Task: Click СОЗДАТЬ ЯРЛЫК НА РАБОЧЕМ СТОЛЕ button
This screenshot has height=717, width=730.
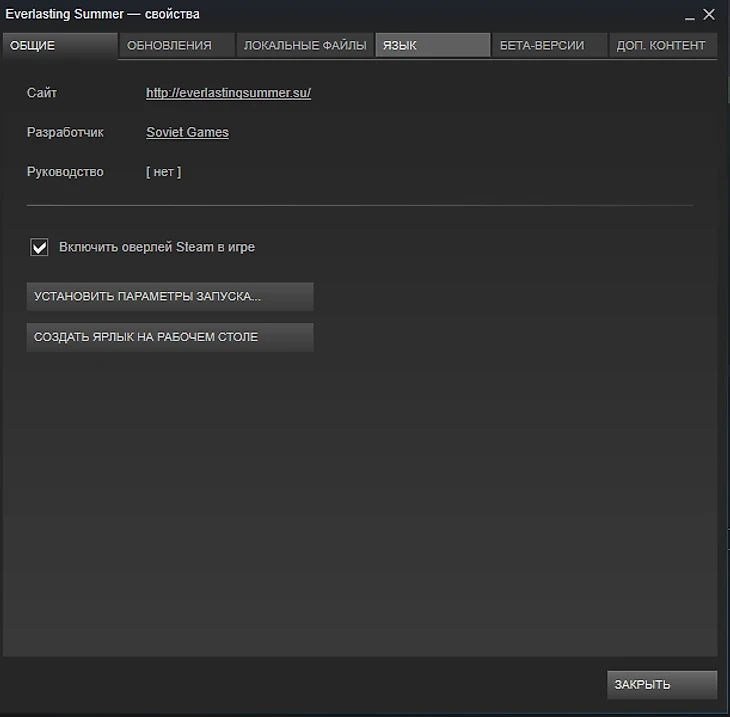Action: [170, 337]
